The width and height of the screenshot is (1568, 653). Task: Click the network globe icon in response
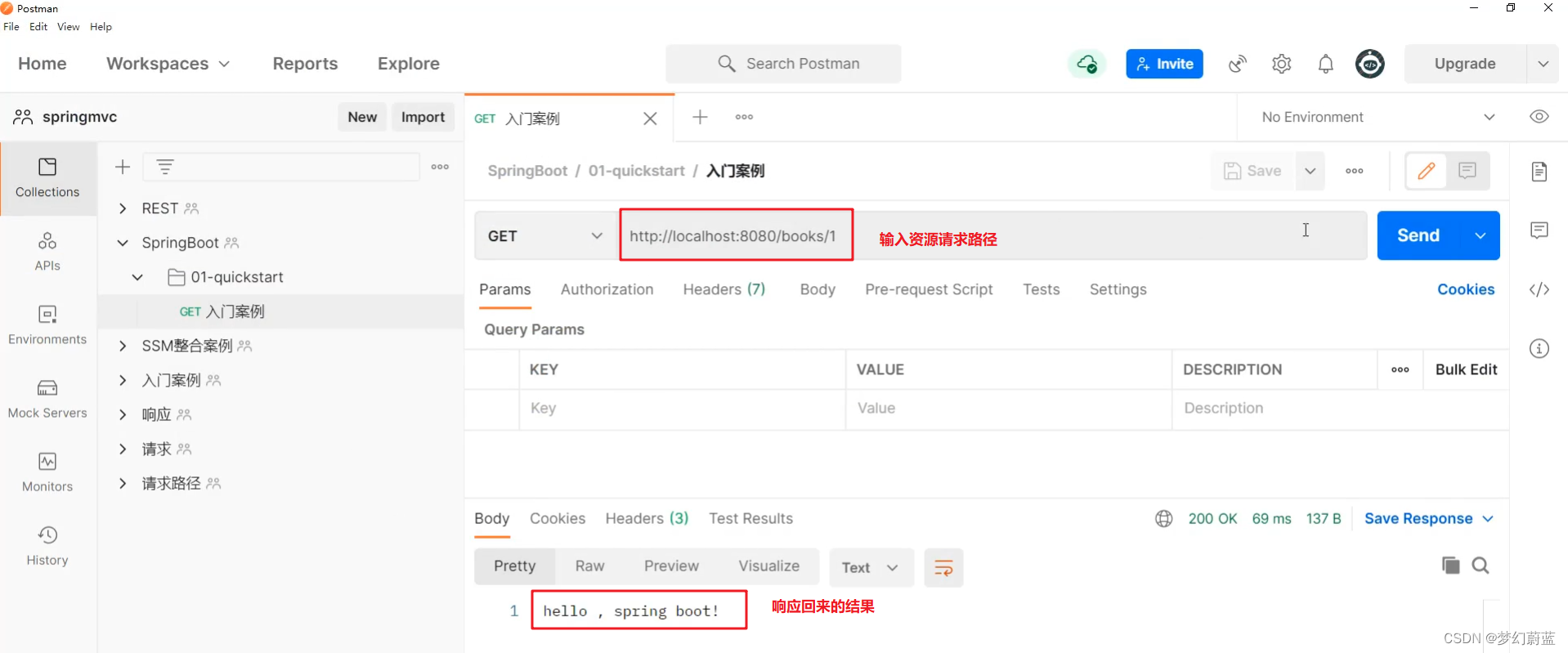click(1164, 519)
